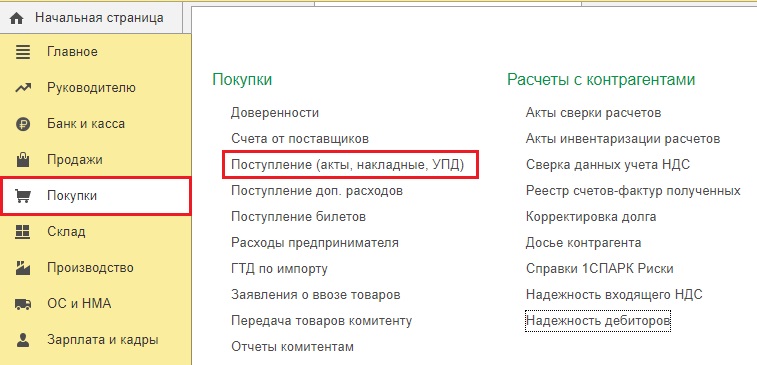Open Реестр счетов-фактур полученных link
This screenshot has width=757, height=365.
click(x=633, y=191)
